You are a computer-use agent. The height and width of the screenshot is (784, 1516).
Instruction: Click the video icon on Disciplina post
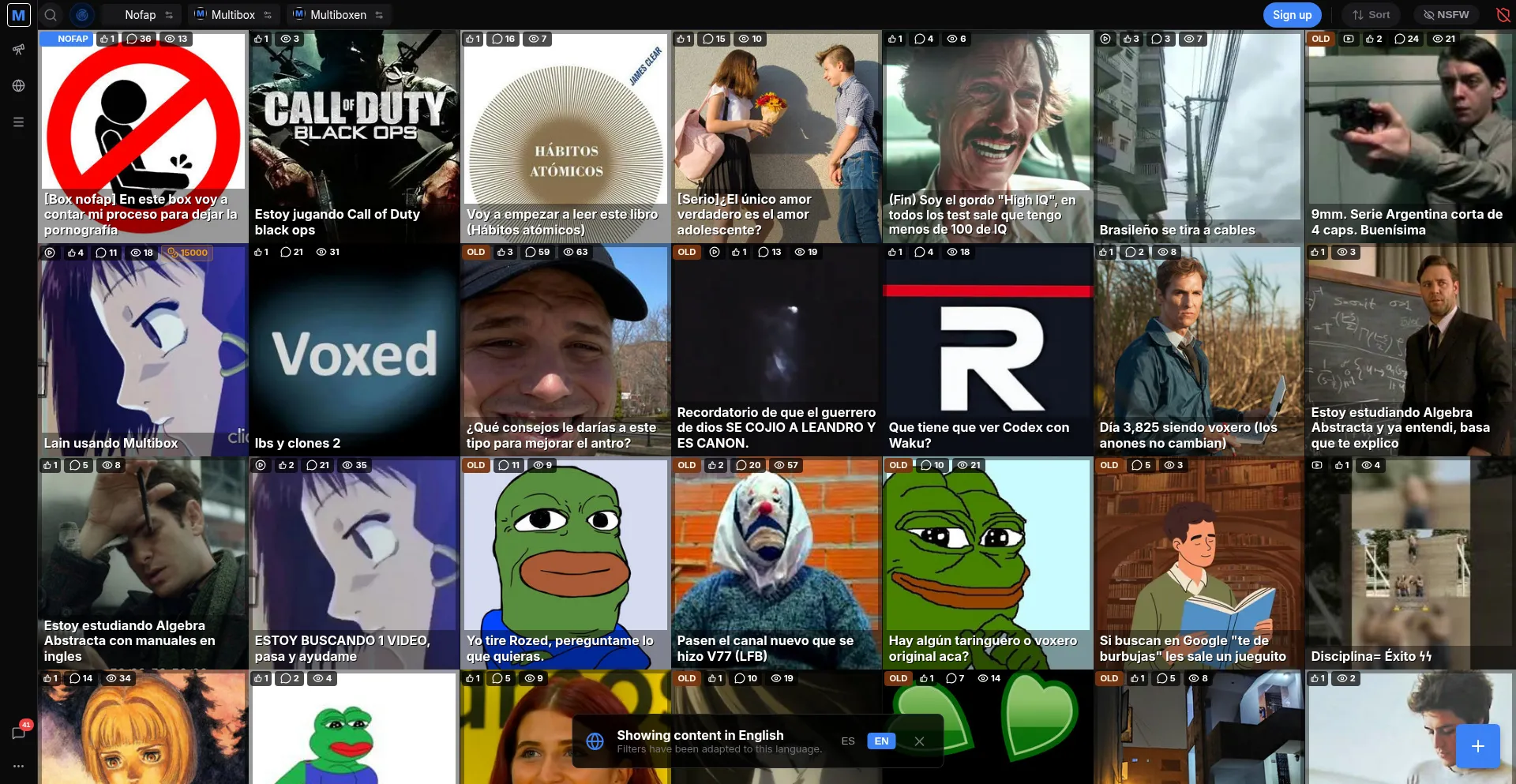1317,466
